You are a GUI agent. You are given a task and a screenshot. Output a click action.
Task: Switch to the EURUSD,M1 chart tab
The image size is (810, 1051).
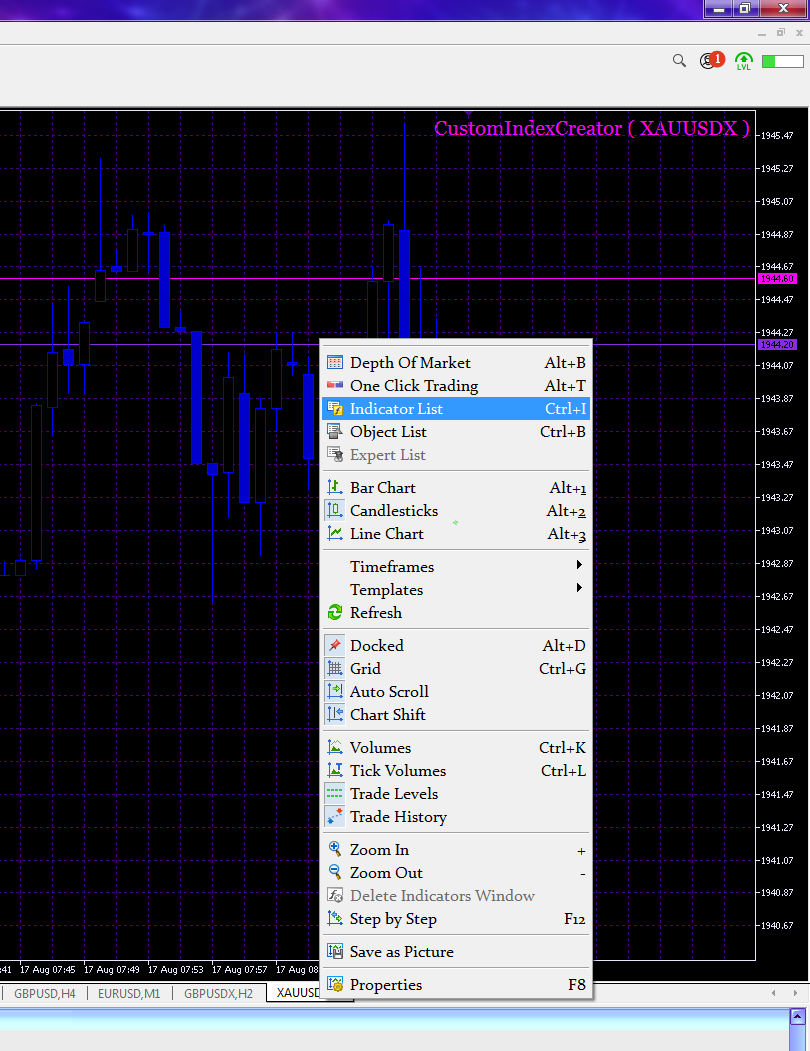click(129, 993)
